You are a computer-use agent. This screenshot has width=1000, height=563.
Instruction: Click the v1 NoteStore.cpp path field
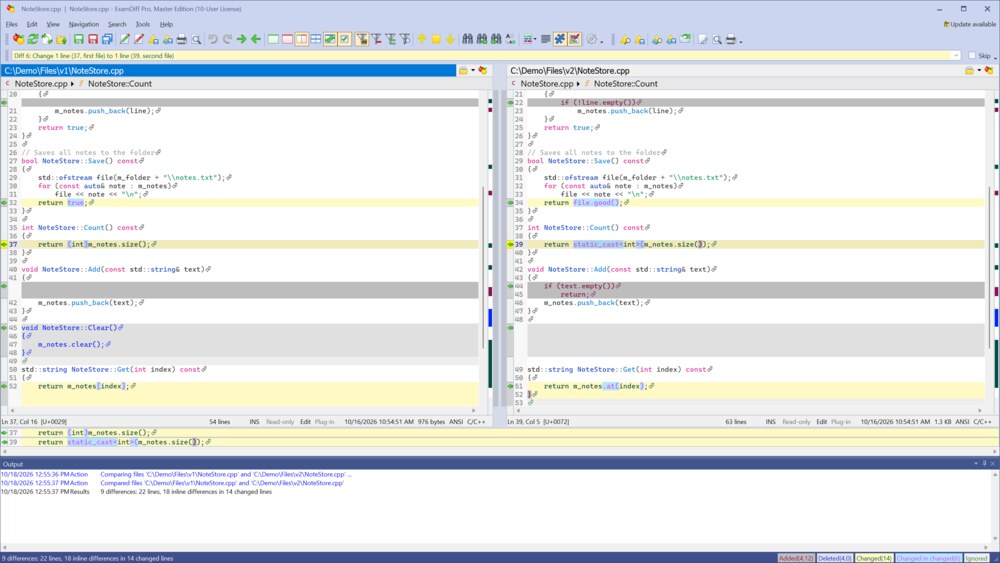pyautogui.click(x=228, y=71)
